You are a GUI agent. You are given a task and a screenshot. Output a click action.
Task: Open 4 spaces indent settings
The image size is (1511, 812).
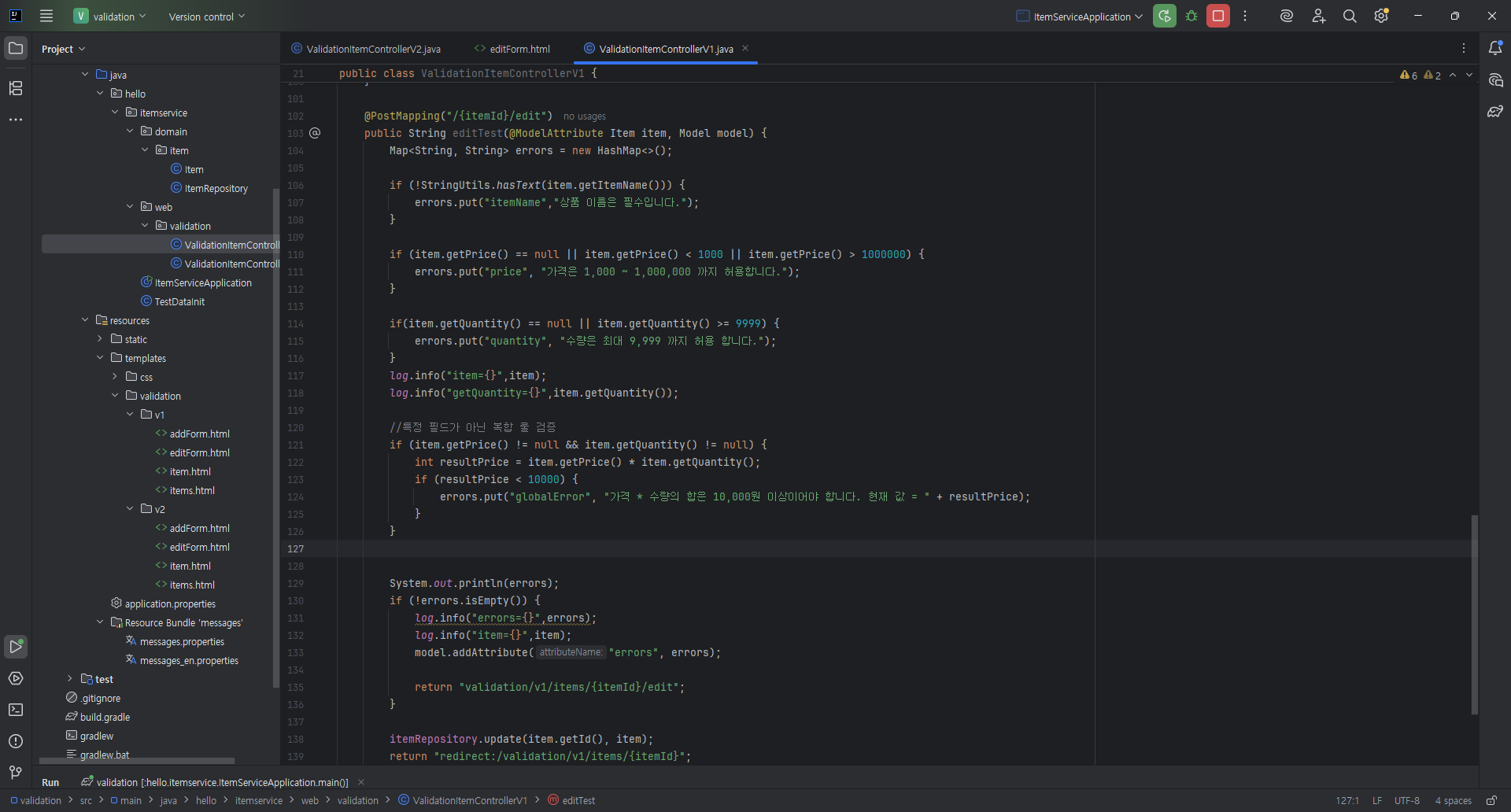point(1453,800)
